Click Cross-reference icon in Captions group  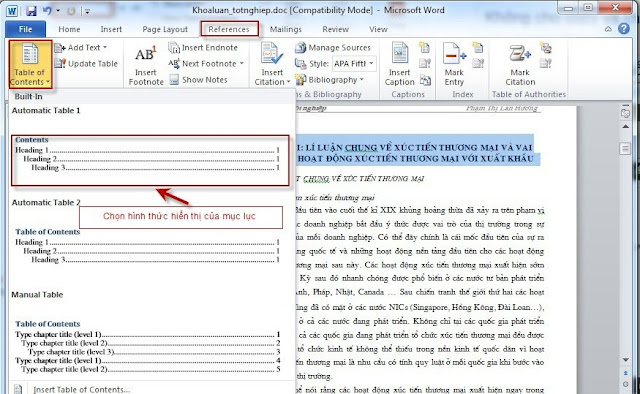click(425, 80)
